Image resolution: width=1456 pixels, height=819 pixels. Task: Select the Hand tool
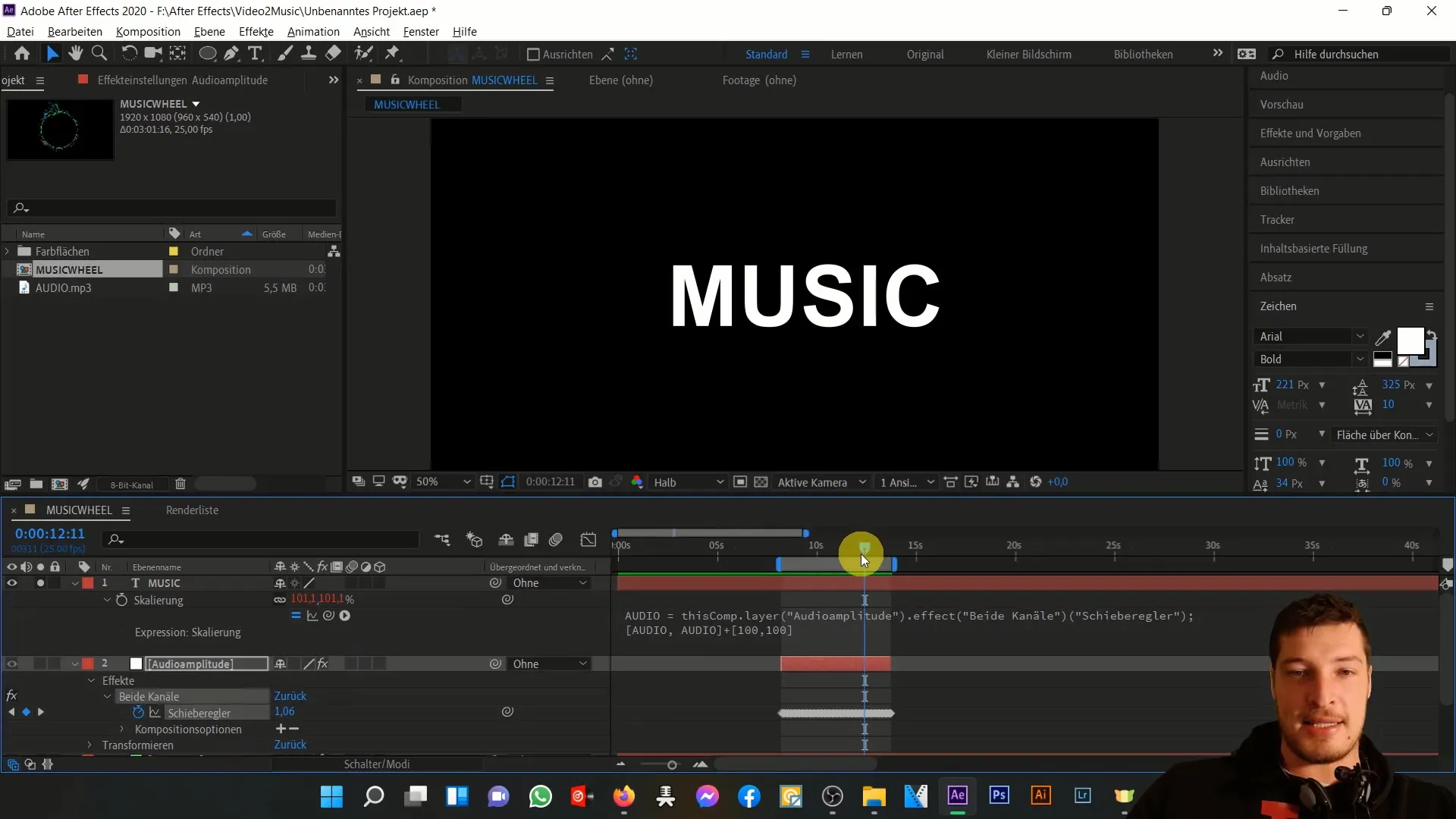coord(75,53)
